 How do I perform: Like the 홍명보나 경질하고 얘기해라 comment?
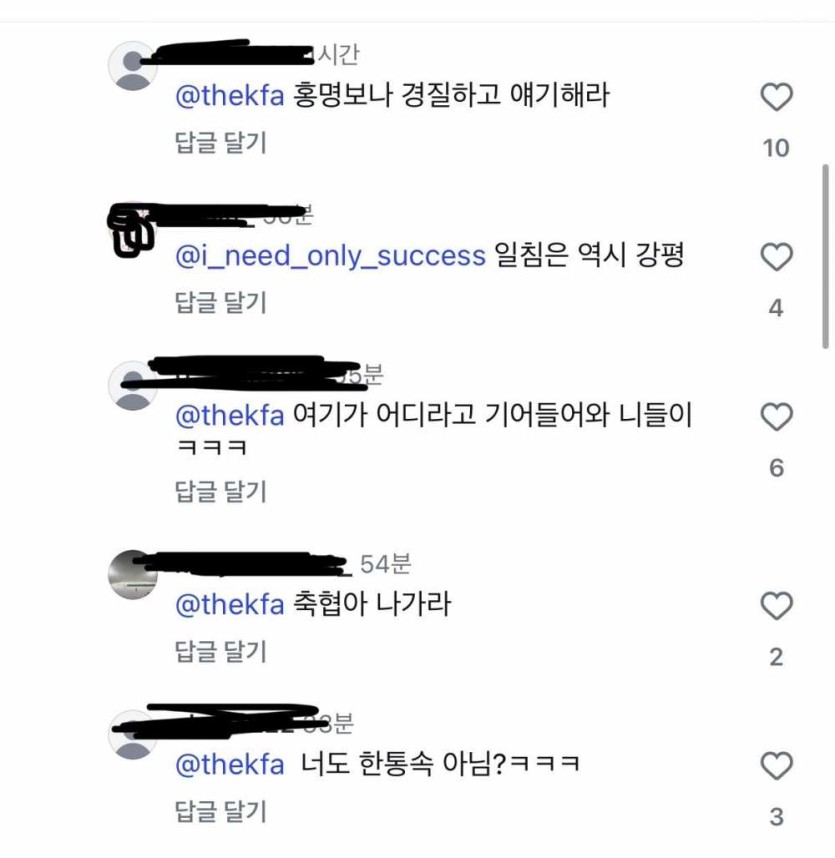pos(777,98)
